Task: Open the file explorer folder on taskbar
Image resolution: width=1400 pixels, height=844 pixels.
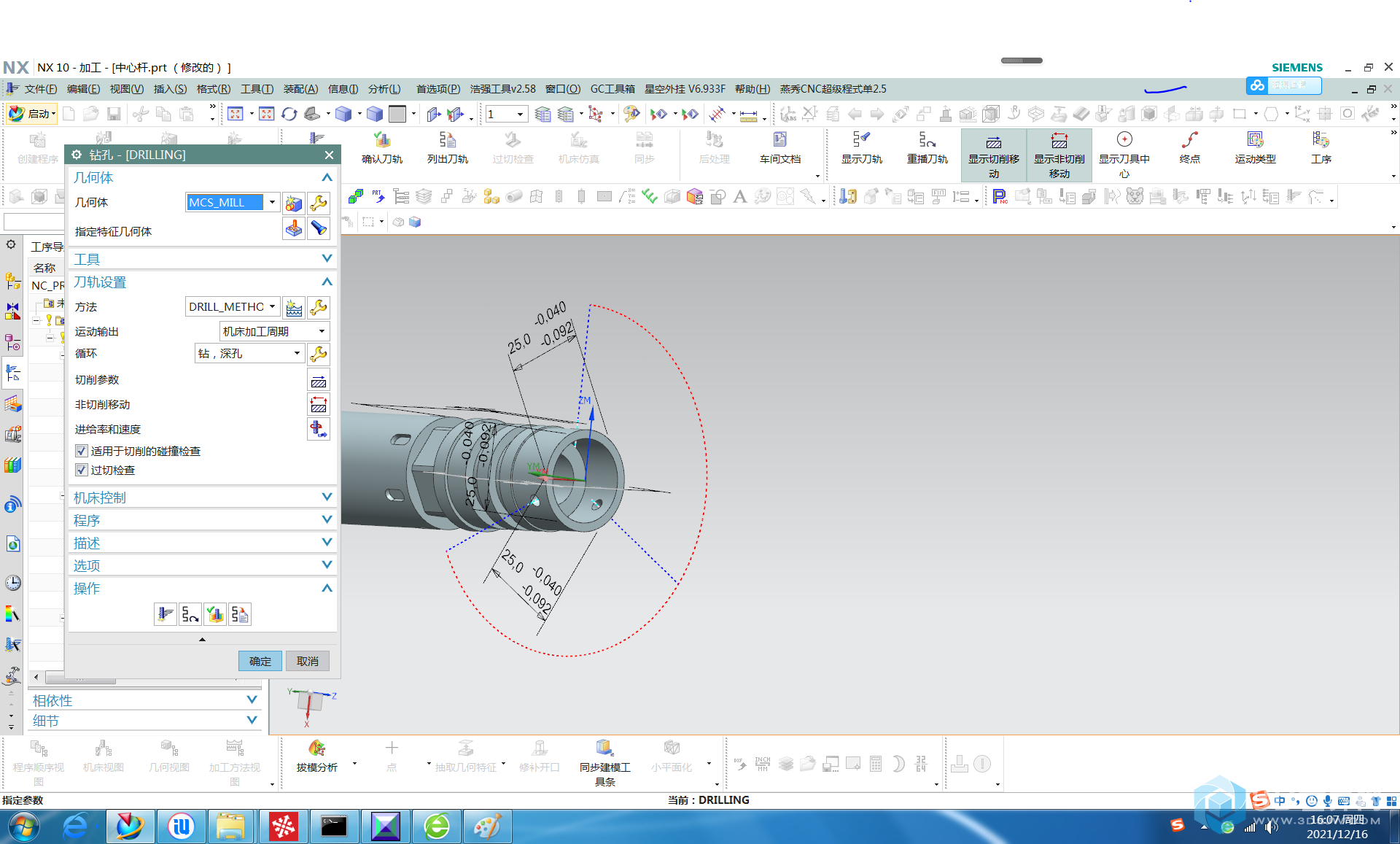Action: click(x=230, y=826)
